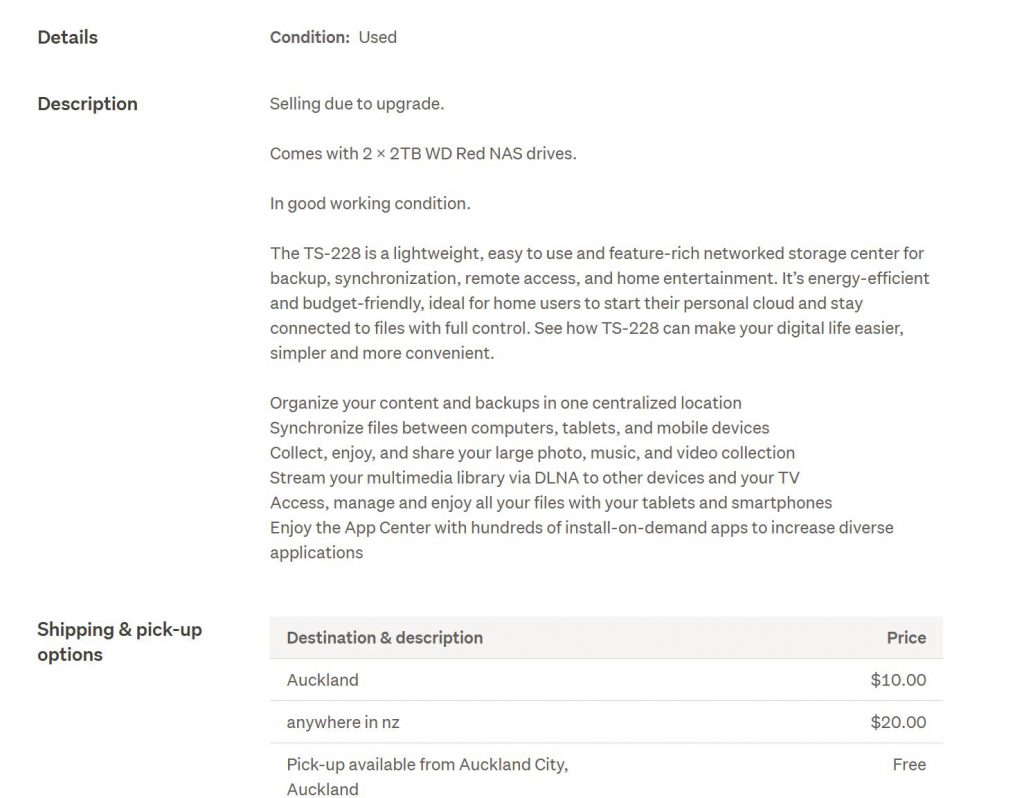Click the $20.00 shipping price
Viewport: 1024px width, 798px height.
[898, 722]
